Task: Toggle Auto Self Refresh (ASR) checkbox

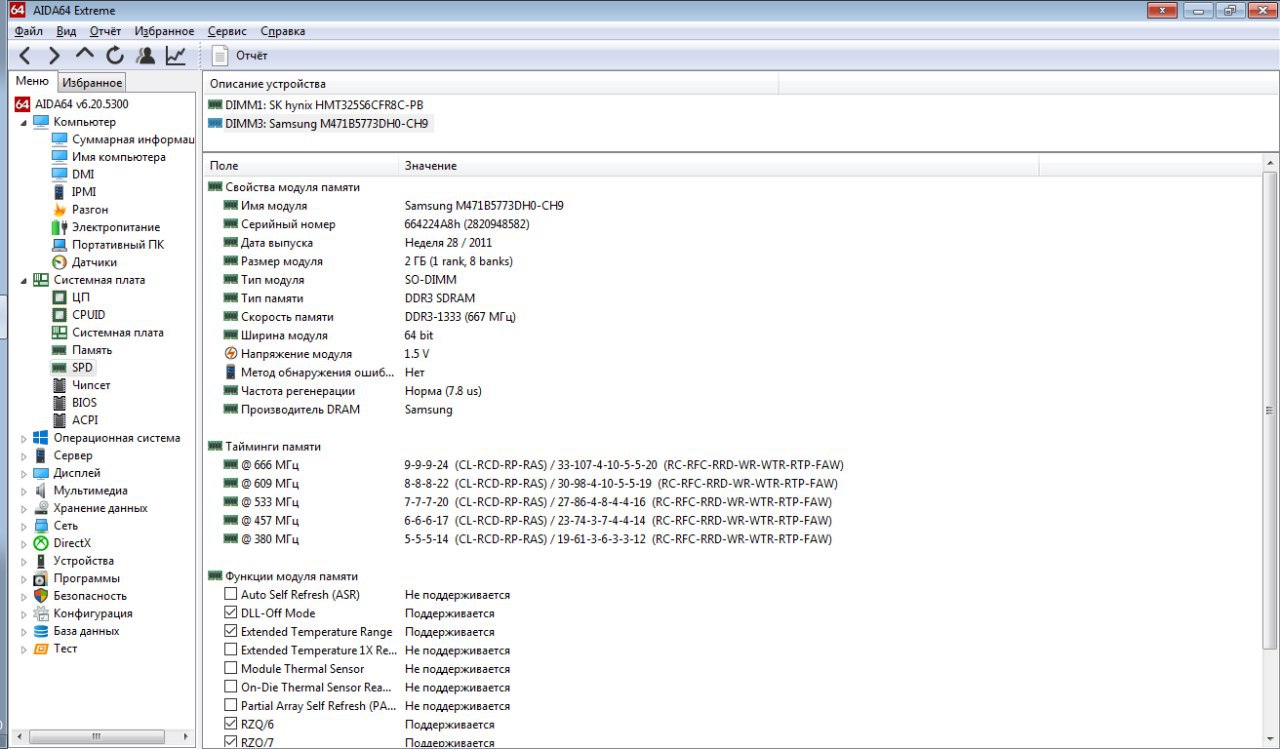Action: click(x=231, y=595)
